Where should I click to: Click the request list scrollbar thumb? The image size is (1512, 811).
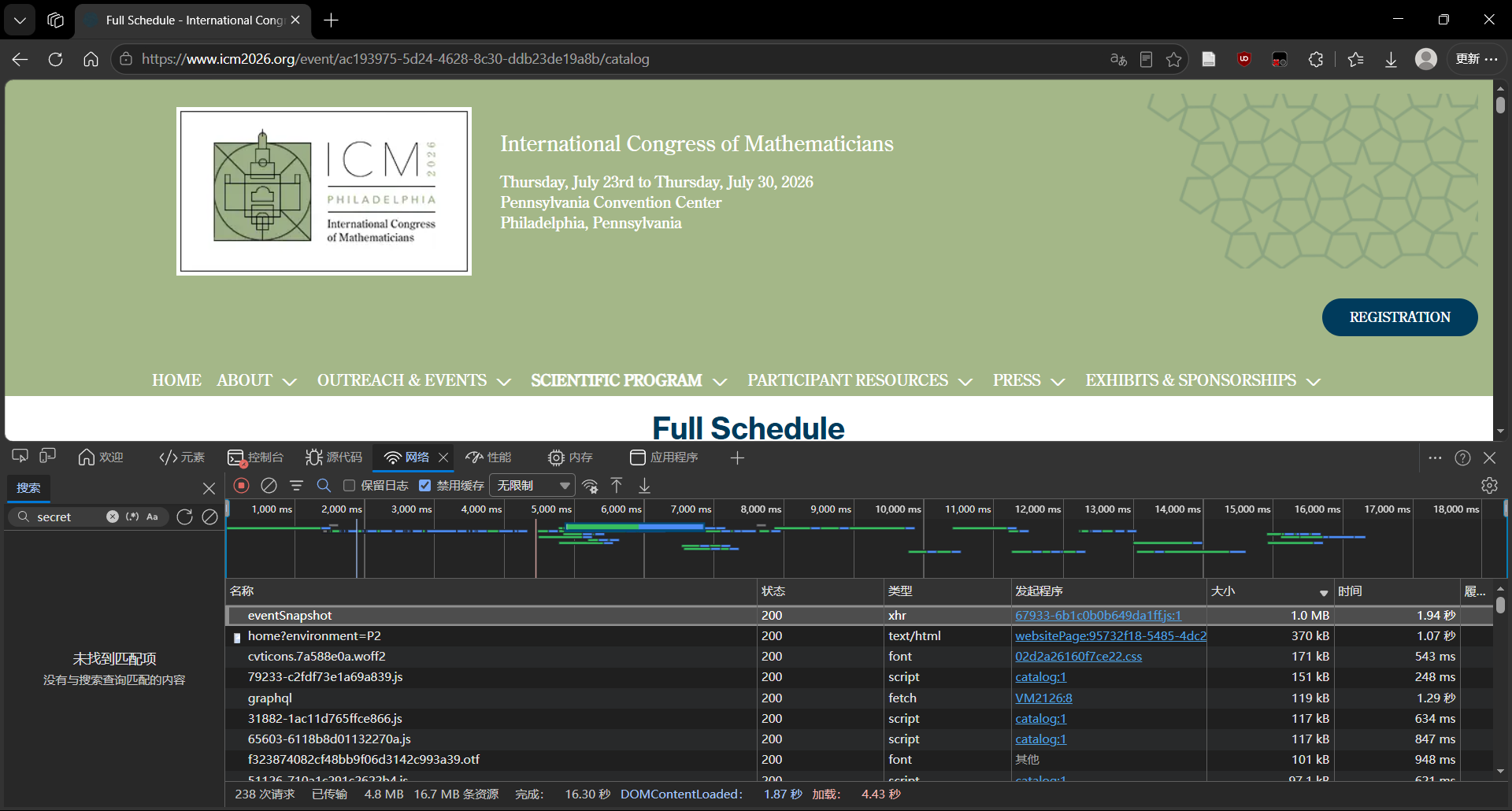pyautogui.click(x=1500, y=604)
